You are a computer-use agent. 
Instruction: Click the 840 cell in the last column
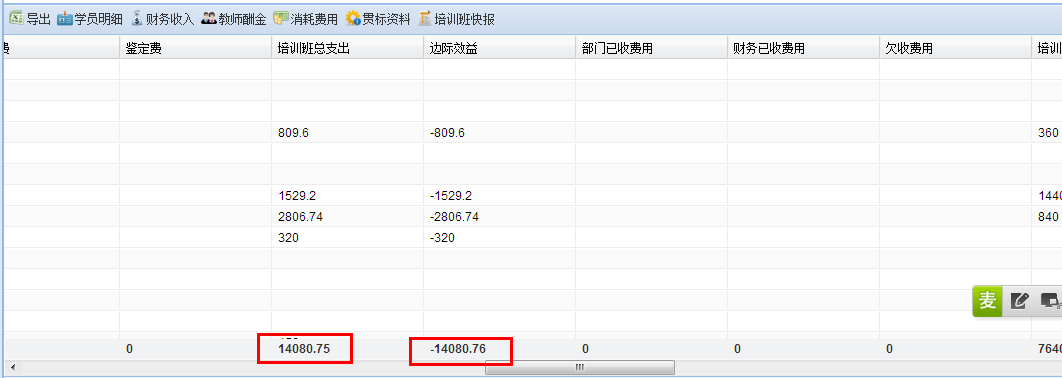(1048, 217)
